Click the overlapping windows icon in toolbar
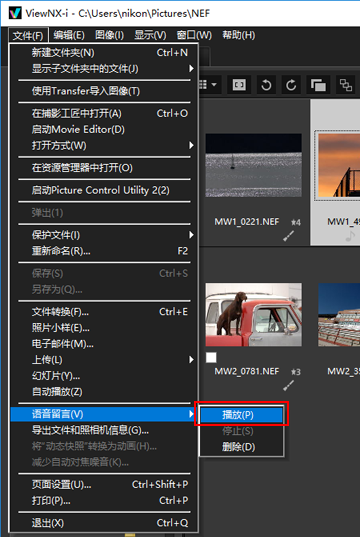This screenshot has width=360, height=537. click(x=318, y=85)
